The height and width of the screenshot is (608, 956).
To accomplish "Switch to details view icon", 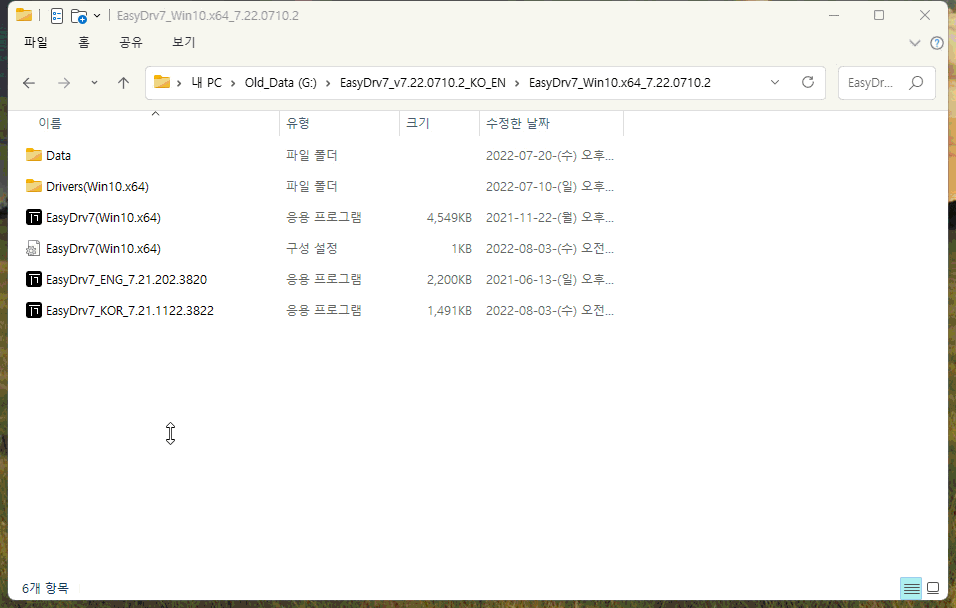I will click(x=911, y=588).
